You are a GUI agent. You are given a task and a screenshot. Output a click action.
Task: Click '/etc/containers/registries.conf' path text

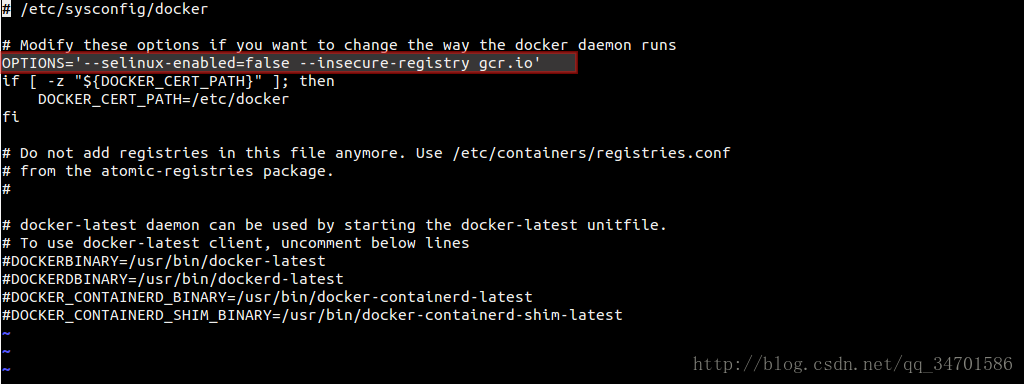tap(594, 153)
